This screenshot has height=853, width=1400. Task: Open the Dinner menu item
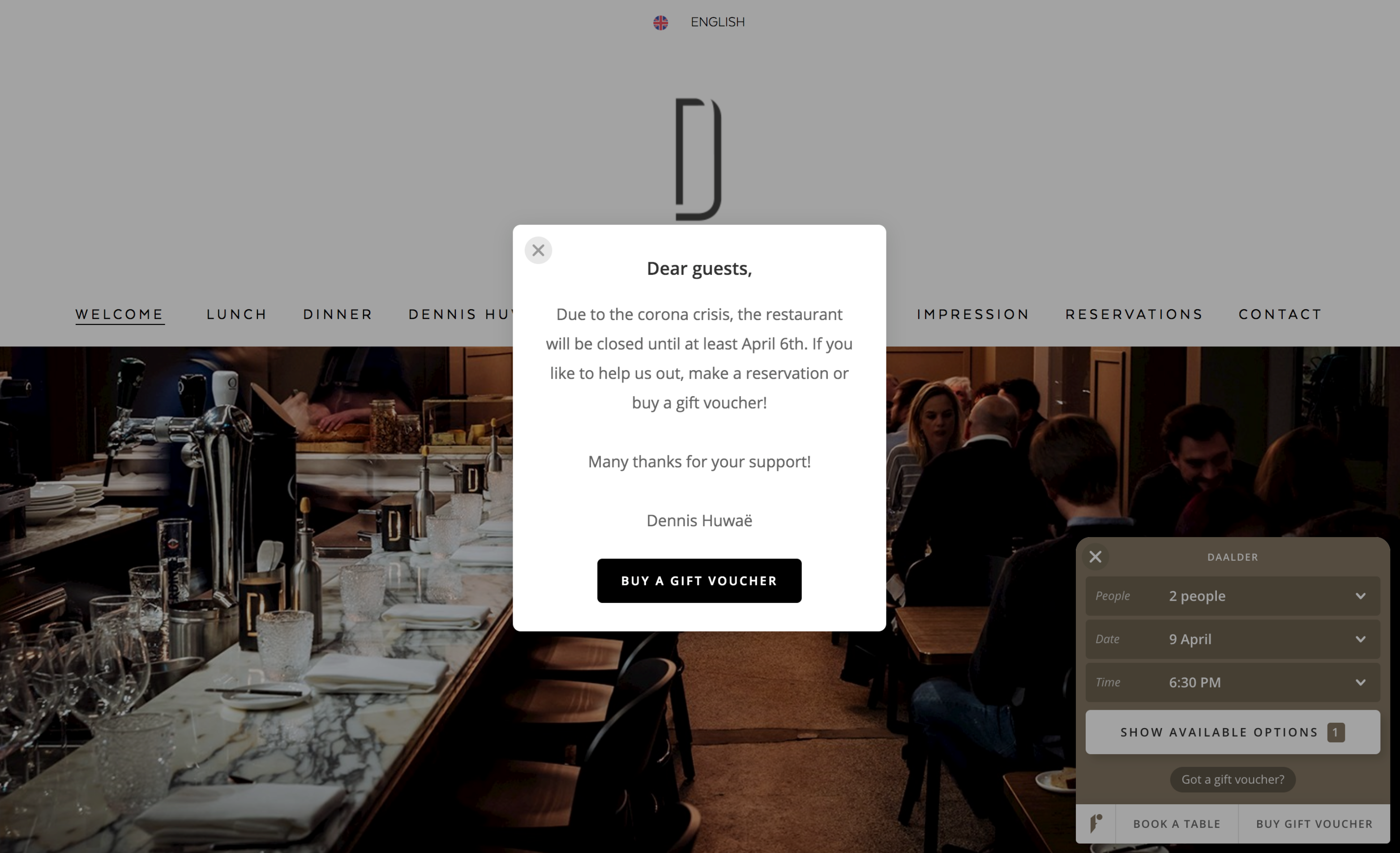click(338, 314)
